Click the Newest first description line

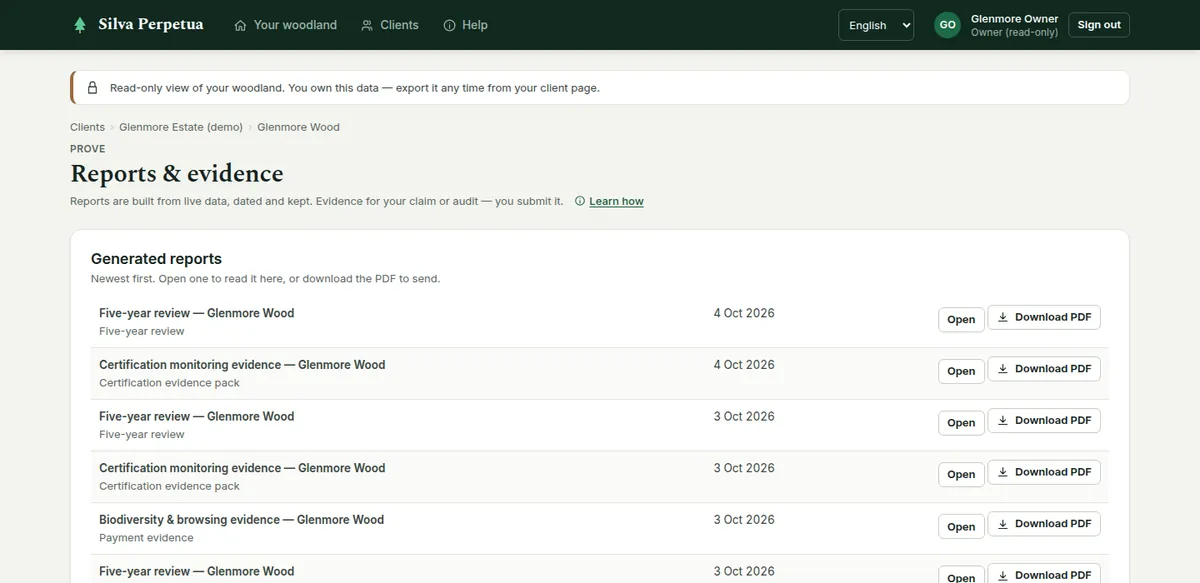(265, 279)
